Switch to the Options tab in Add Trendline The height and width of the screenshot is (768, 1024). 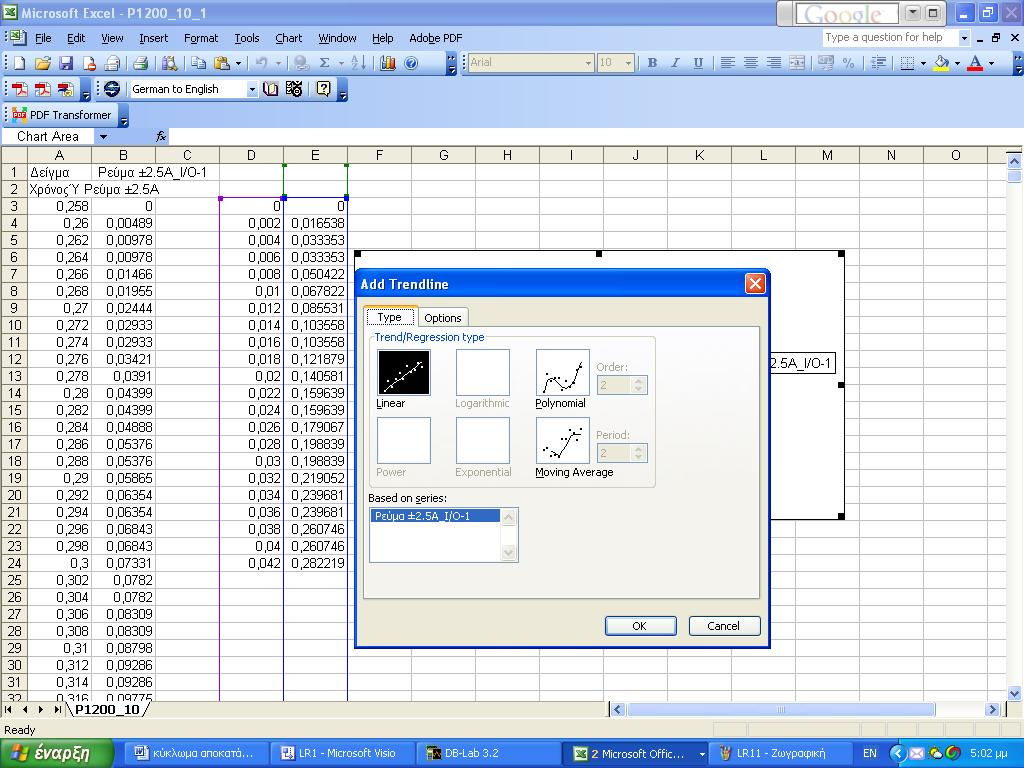point(443,318)
